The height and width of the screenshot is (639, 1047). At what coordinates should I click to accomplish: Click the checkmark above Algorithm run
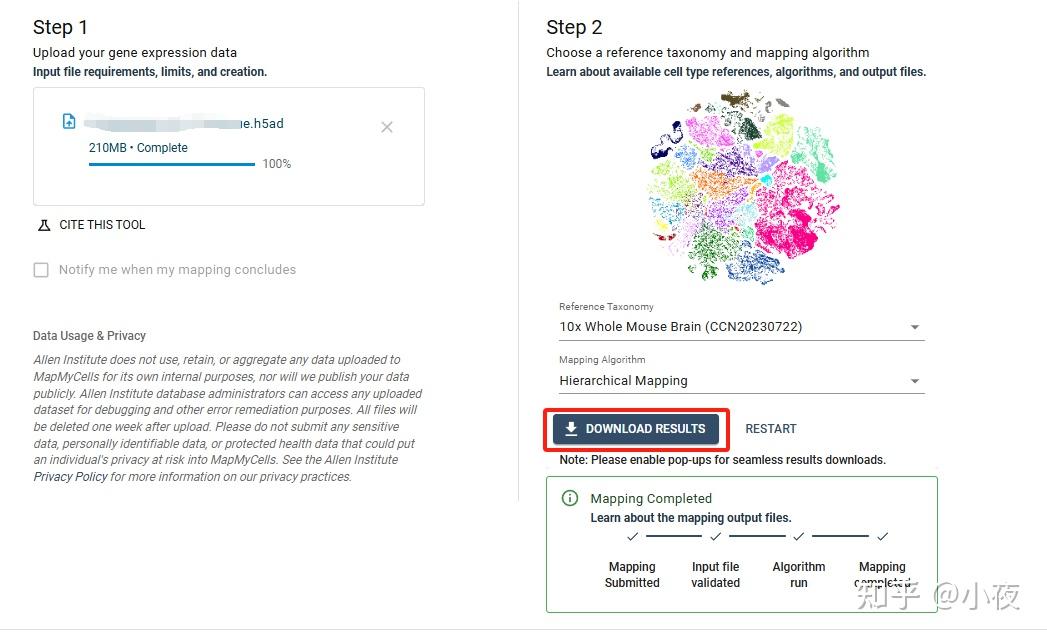(798, 536)
